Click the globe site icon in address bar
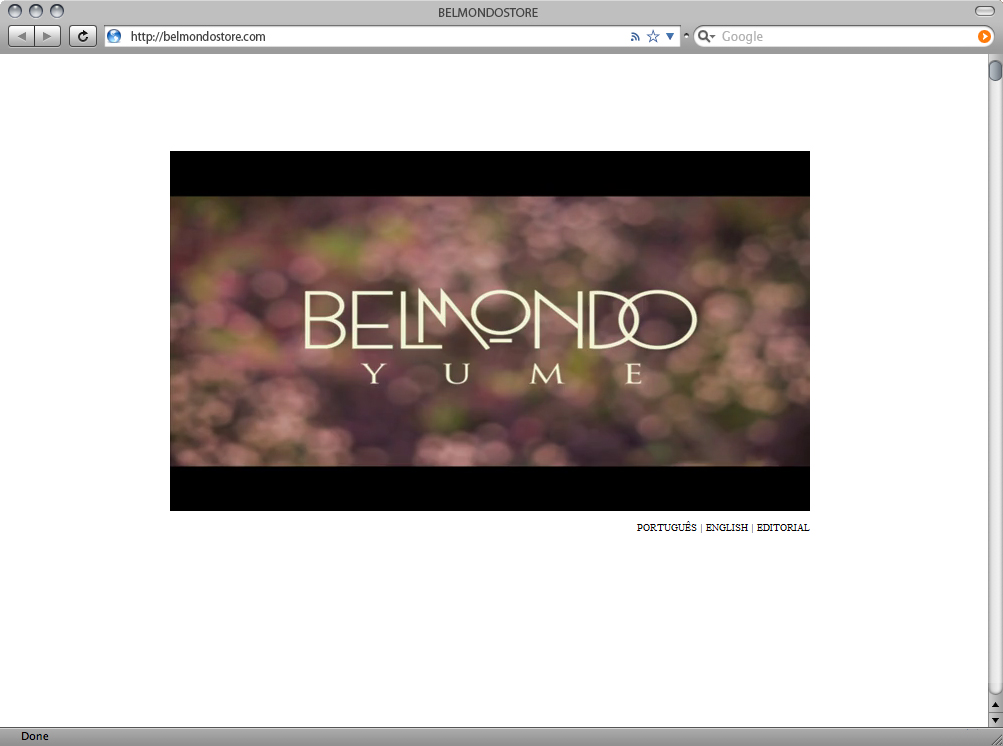This screenshot has height=746, width=1003. coord(115,36)
